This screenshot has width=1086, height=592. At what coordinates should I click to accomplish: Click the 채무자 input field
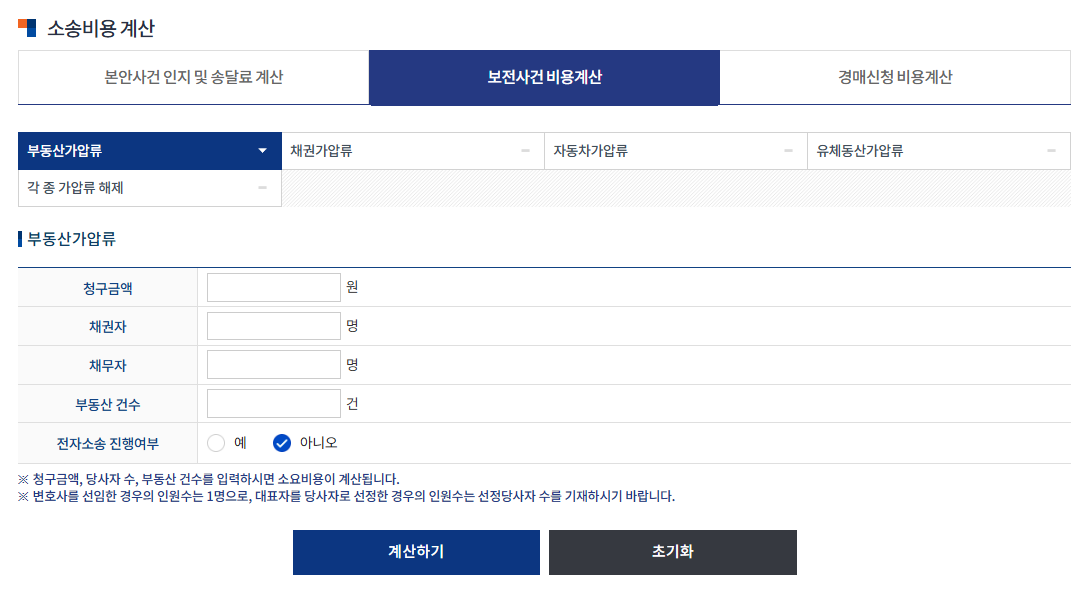point(271,364)
